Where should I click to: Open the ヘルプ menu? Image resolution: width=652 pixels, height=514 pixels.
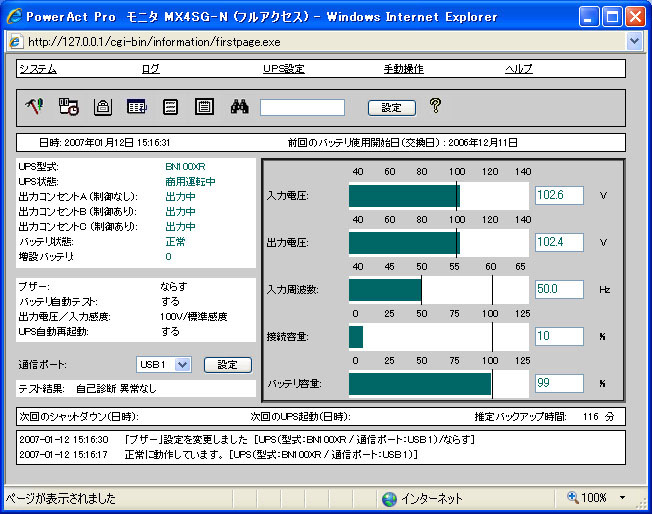[519, 69]
